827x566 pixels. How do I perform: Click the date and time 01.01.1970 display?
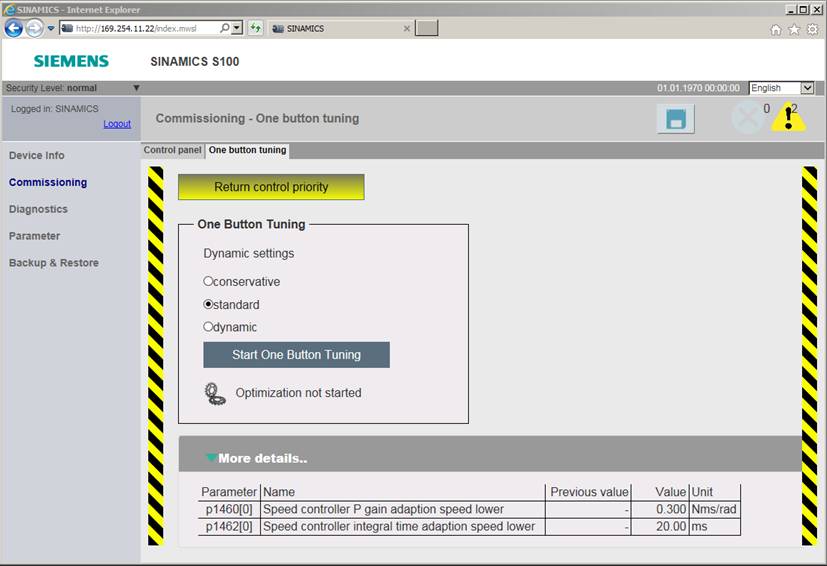click(x=698, y=88)
